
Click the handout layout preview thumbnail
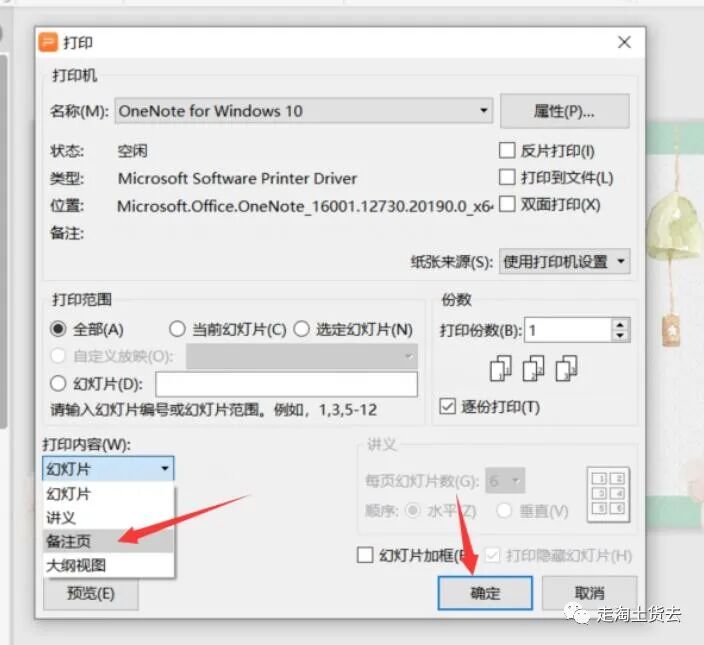coord(608,495)
